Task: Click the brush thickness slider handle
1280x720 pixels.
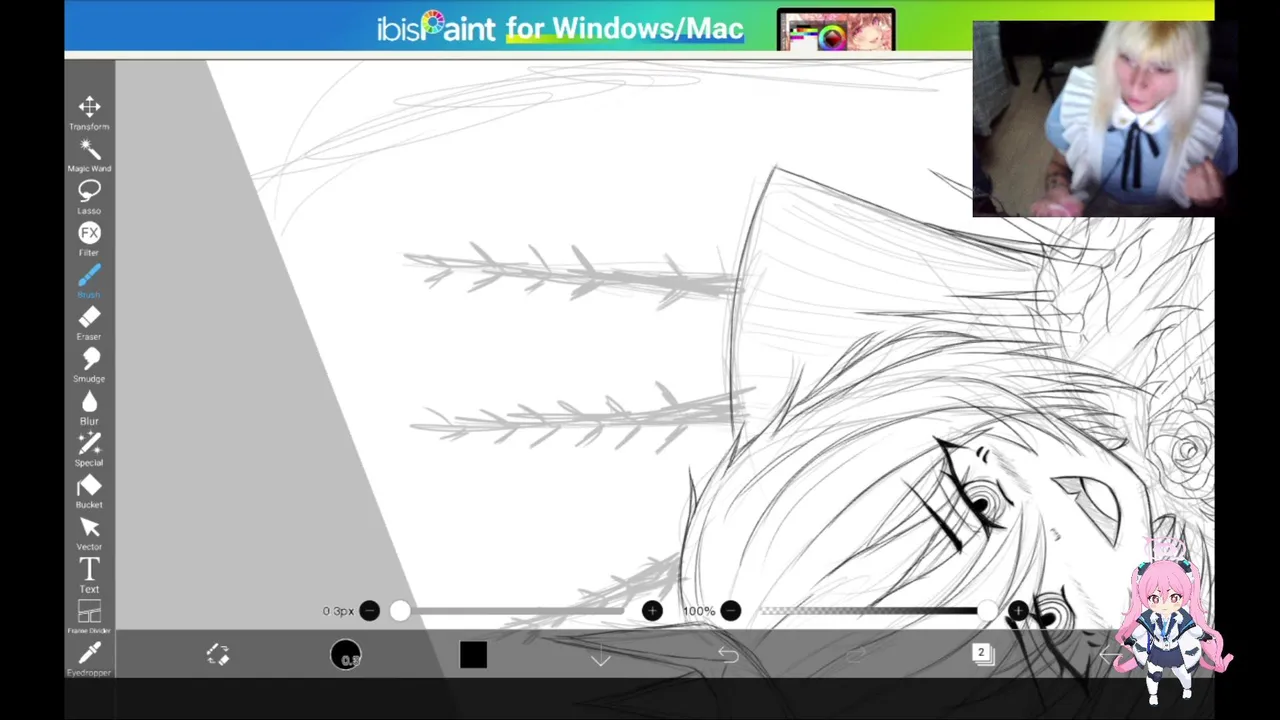Action: pos(400,611)
